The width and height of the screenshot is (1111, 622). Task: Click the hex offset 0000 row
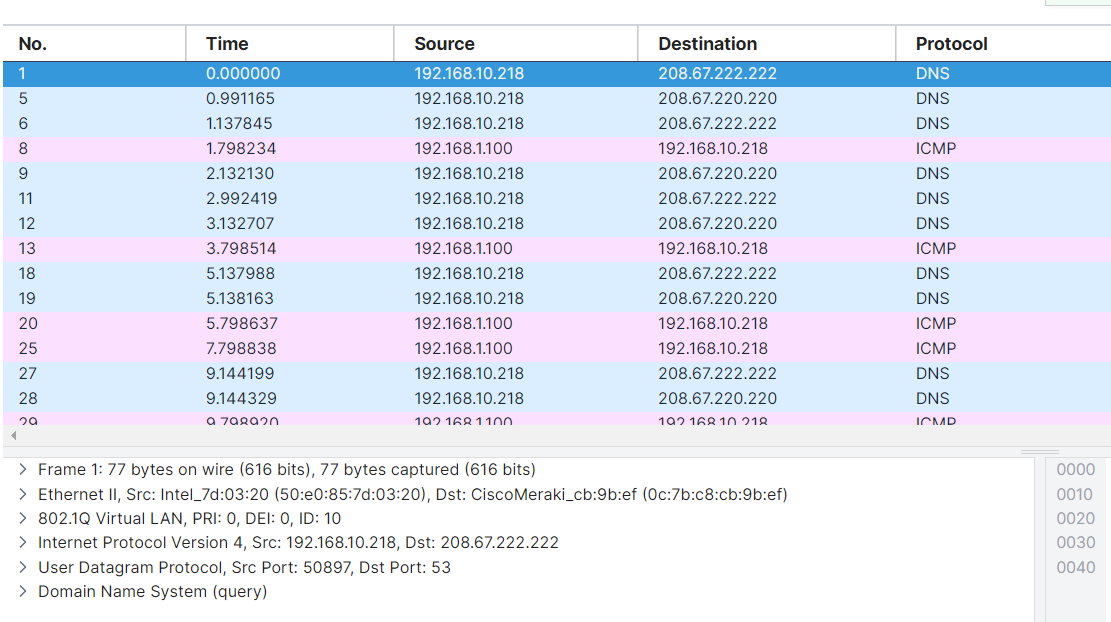[1074, 469]
